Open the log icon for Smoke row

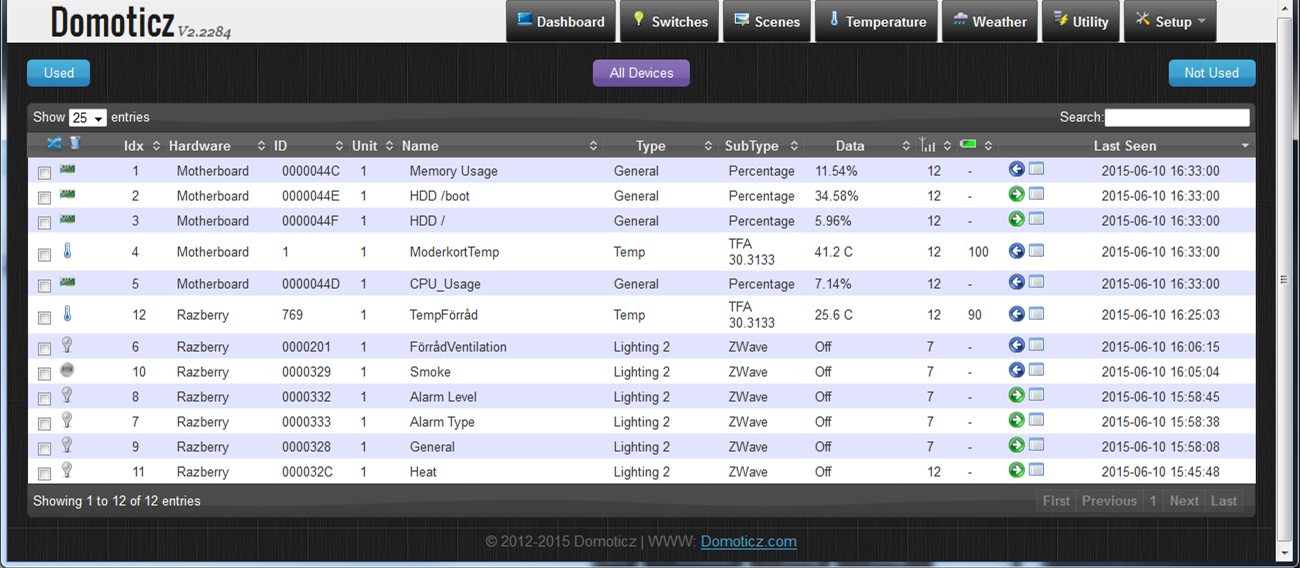tap(1036, 370)
